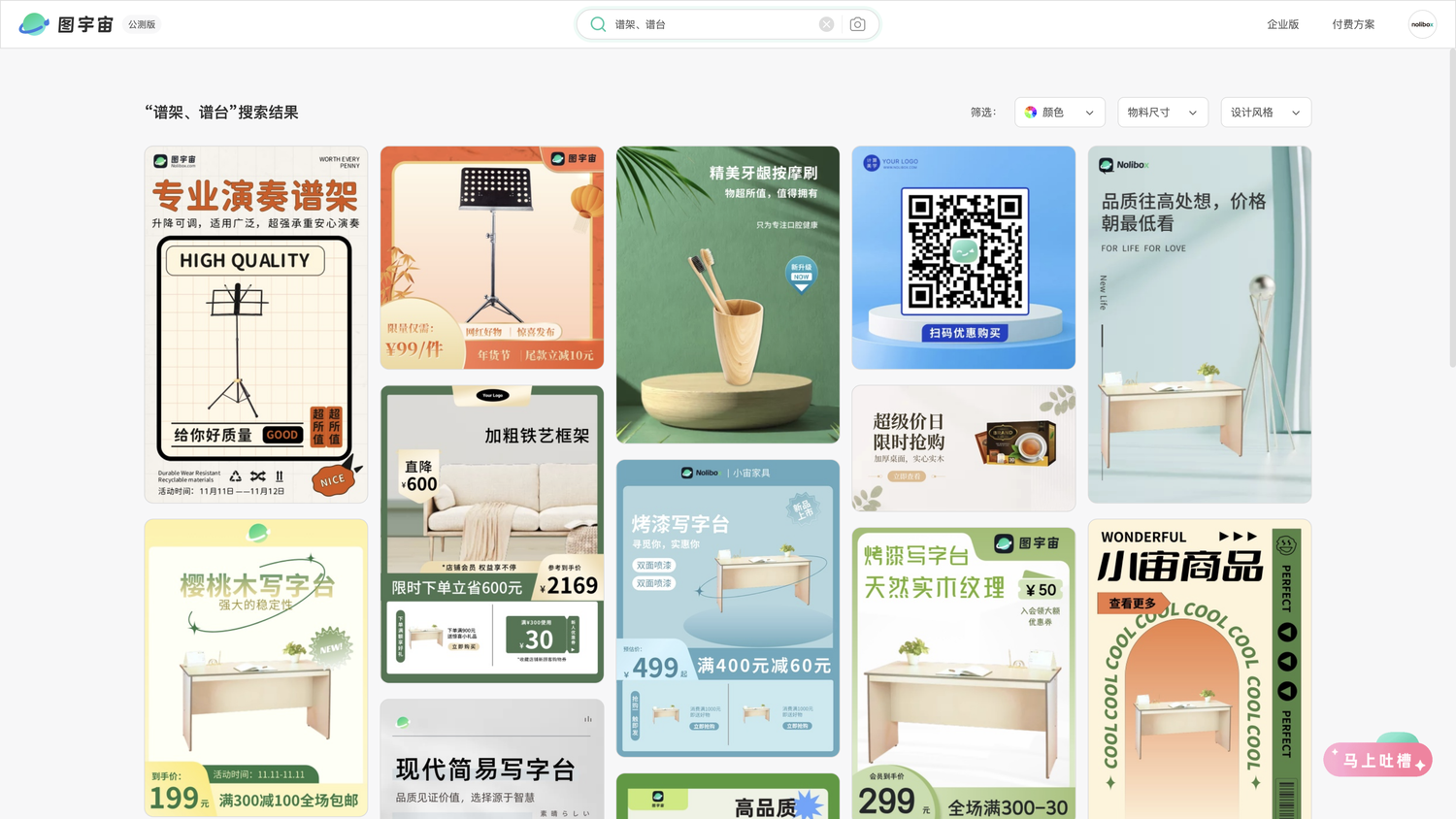Click the 马上吐槽 feedback button
The image size is (1456, 819).
1377,760
